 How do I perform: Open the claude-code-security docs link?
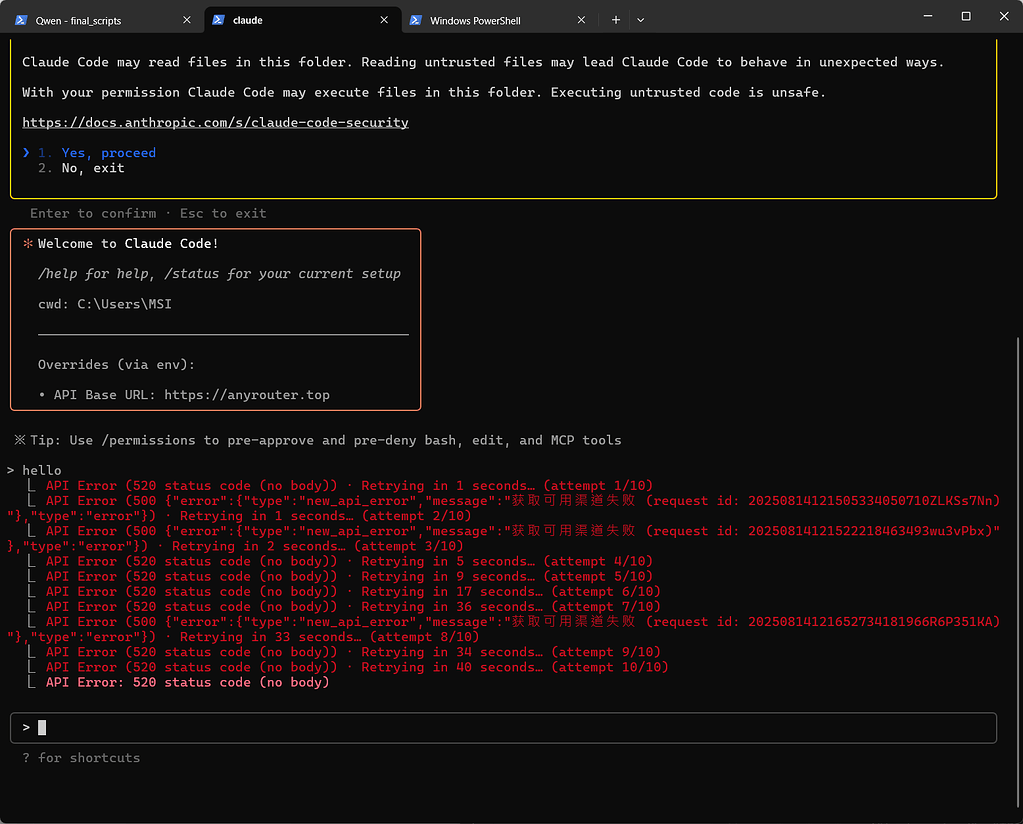(215, 123)
